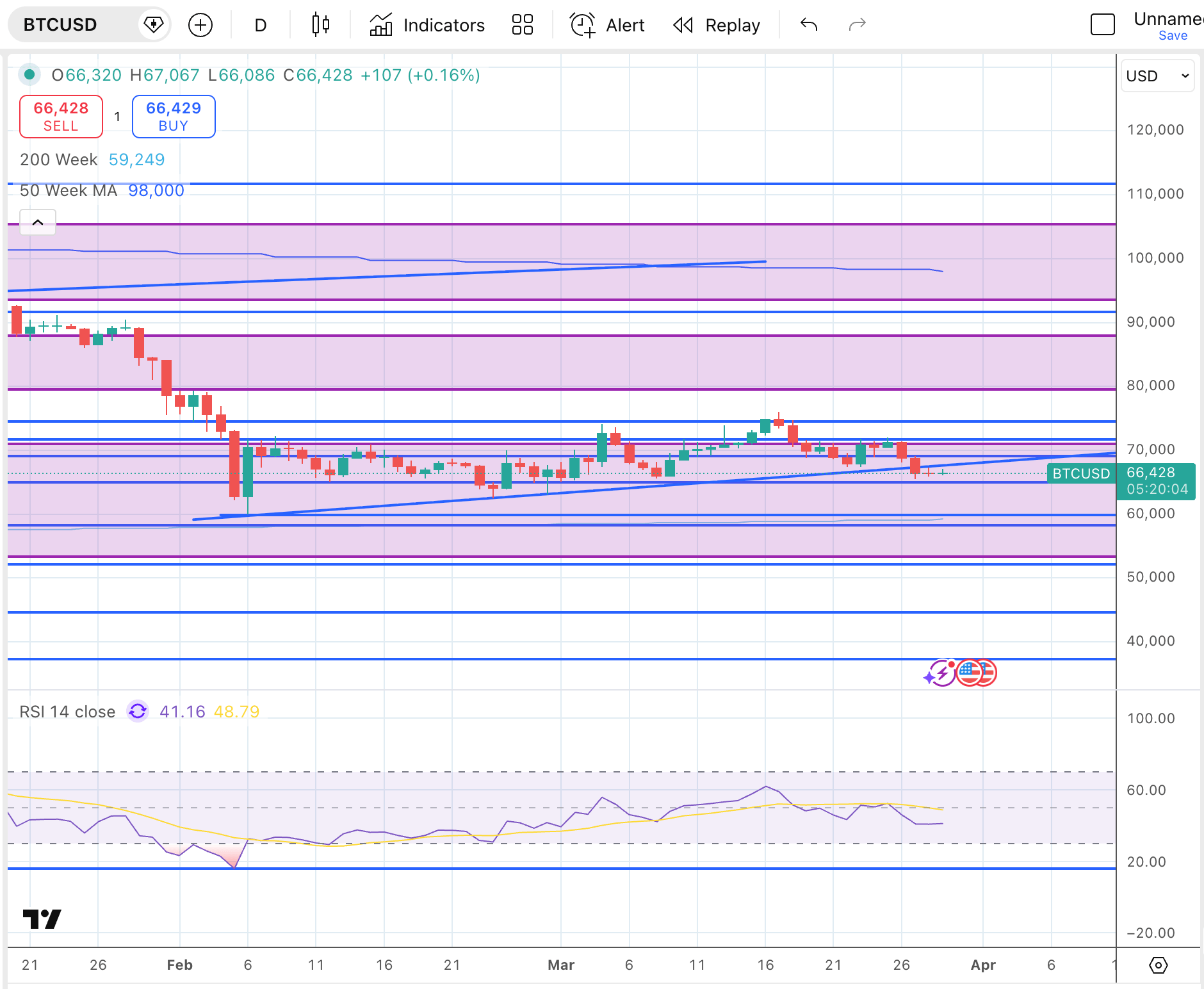Open the USD currency dropdown
The height and width of the screenshot is (989, 1204).
point(1158,76)
